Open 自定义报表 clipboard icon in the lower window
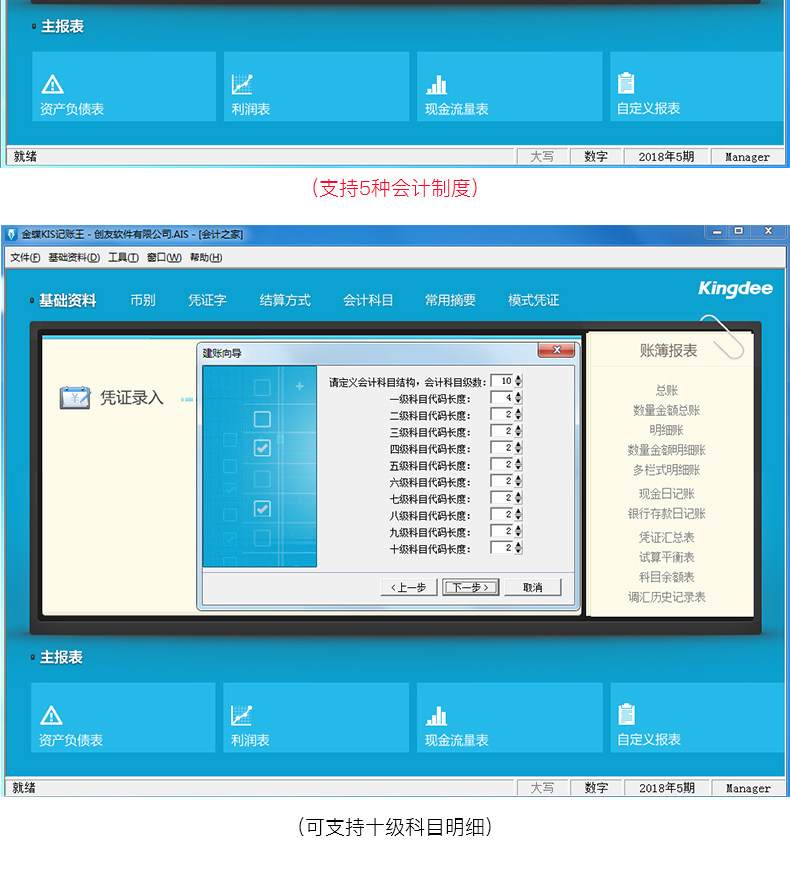Image resolution: width=790 pixels, height=875 pixels. 627,714
